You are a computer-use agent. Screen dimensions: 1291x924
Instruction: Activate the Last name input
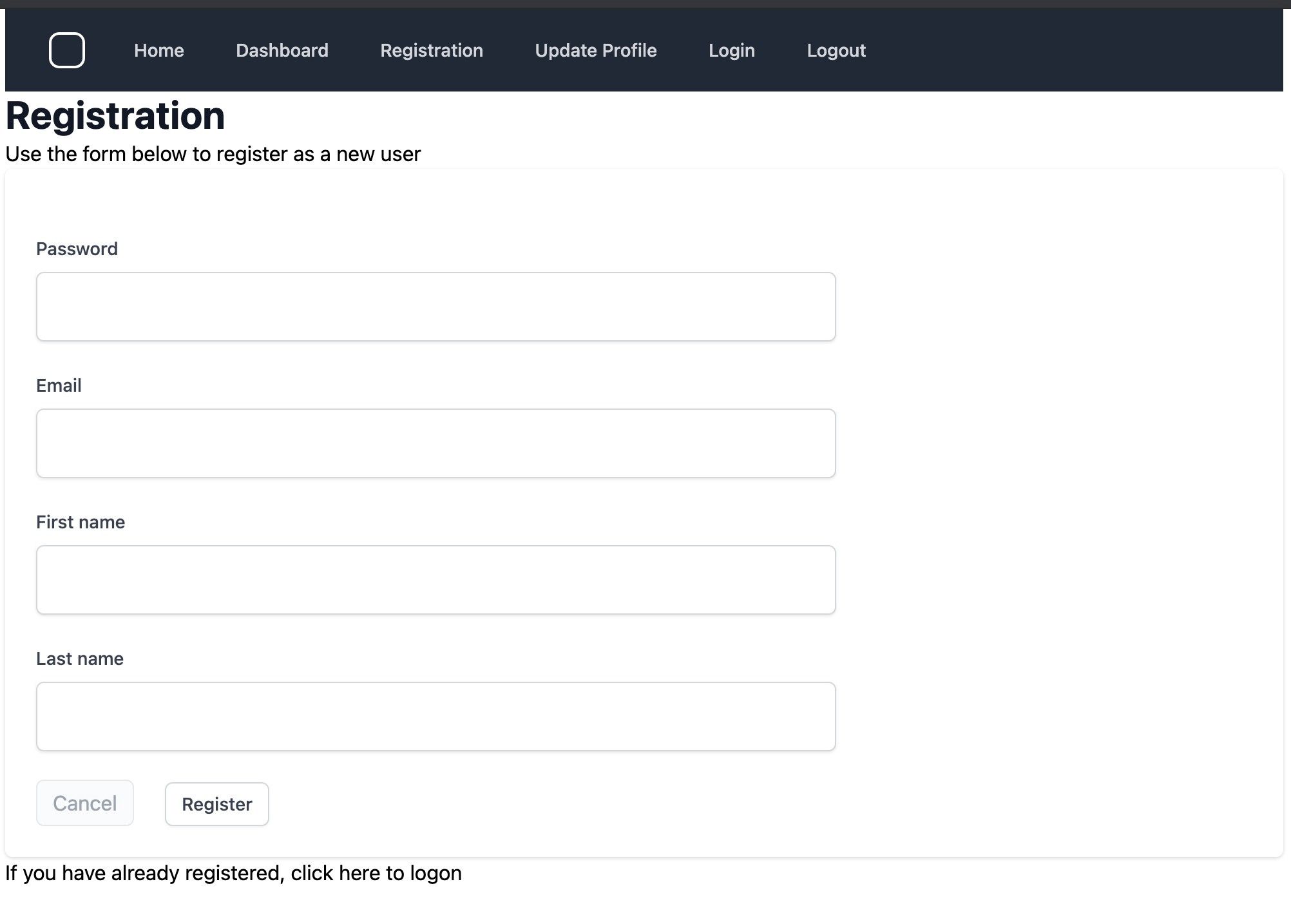(x=436, y=717)
